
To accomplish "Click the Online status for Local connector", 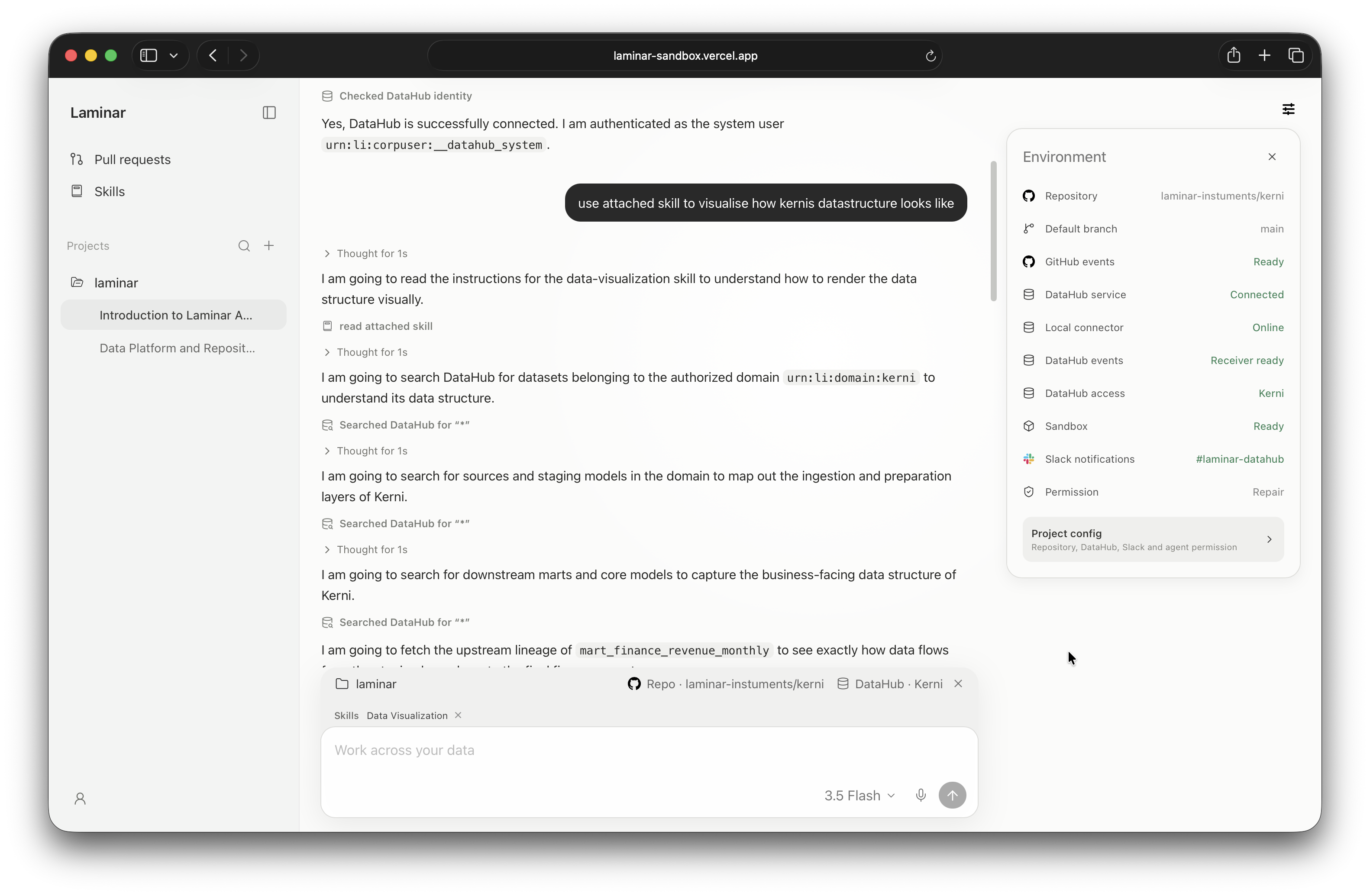I will 1267,327.
